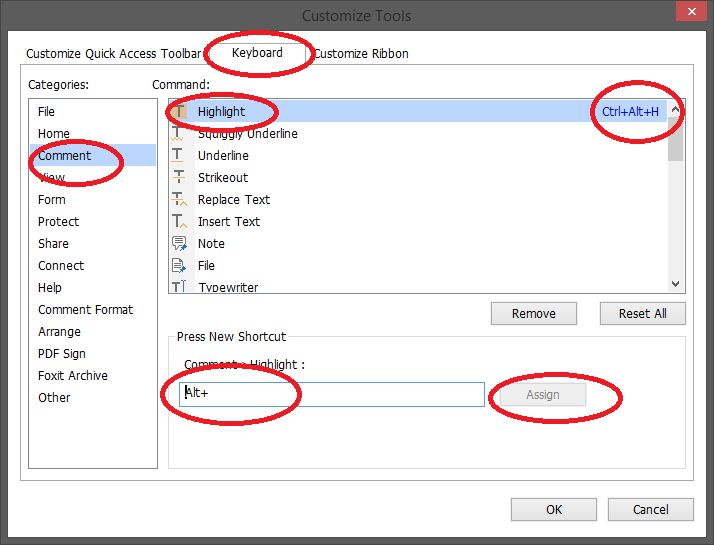
Task: Select the Protect category
Action: tap(92, 221)
